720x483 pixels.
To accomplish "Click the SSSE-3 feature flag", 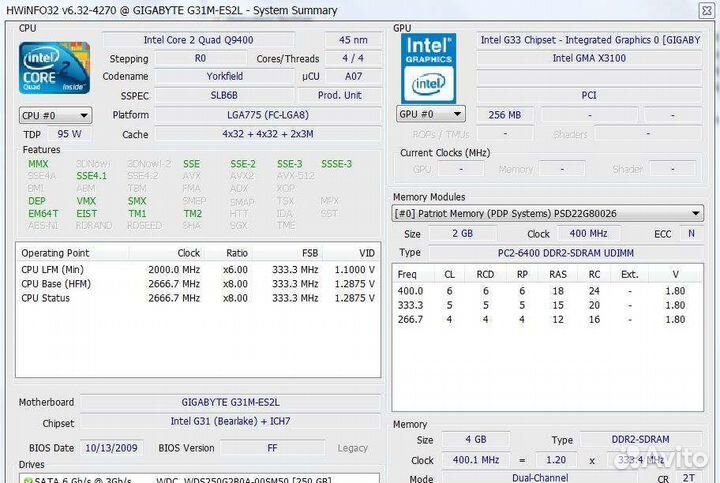I will [337, 164].
